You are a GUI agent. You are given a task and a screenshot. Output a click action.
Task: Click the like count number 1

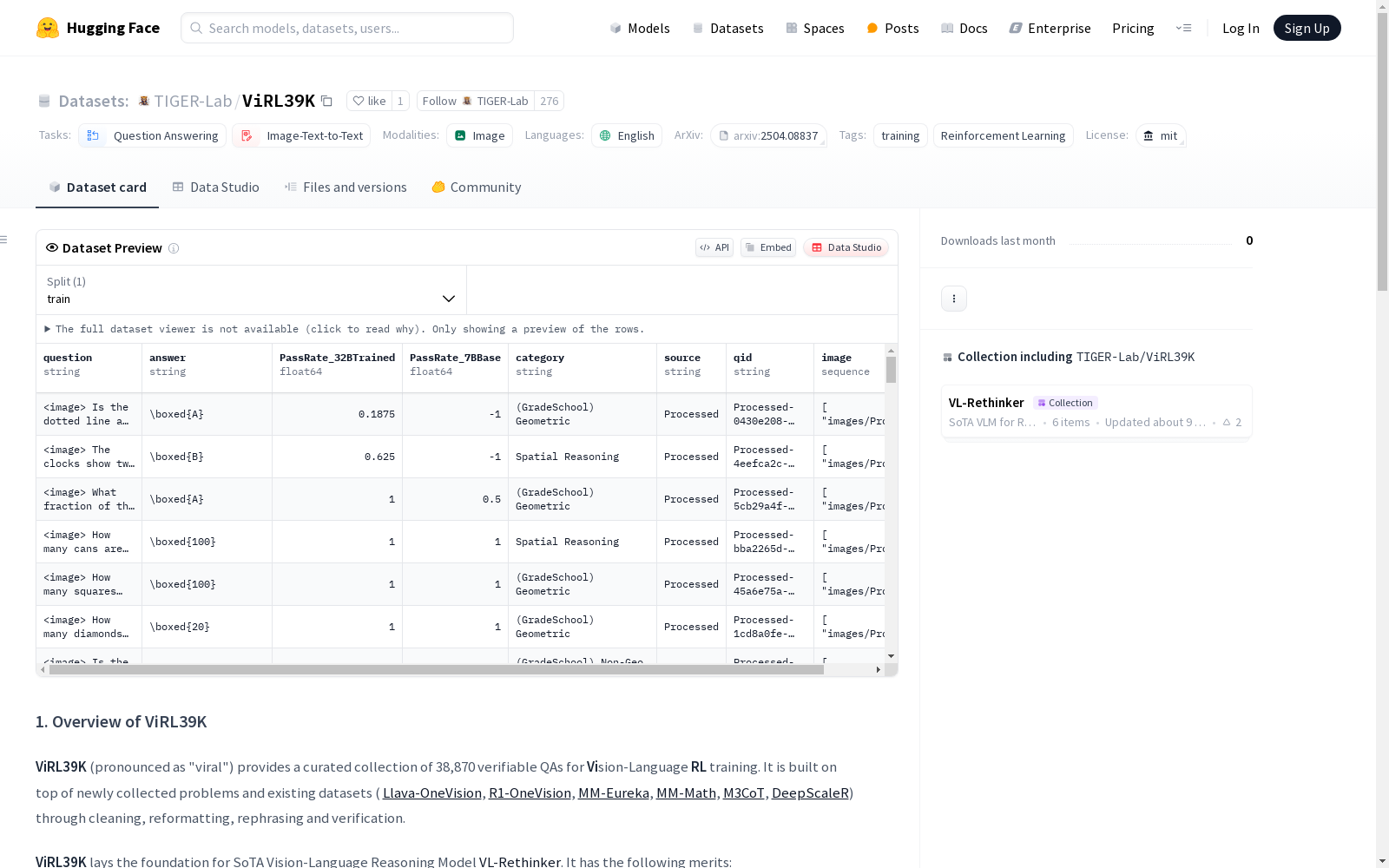point(400,101)
